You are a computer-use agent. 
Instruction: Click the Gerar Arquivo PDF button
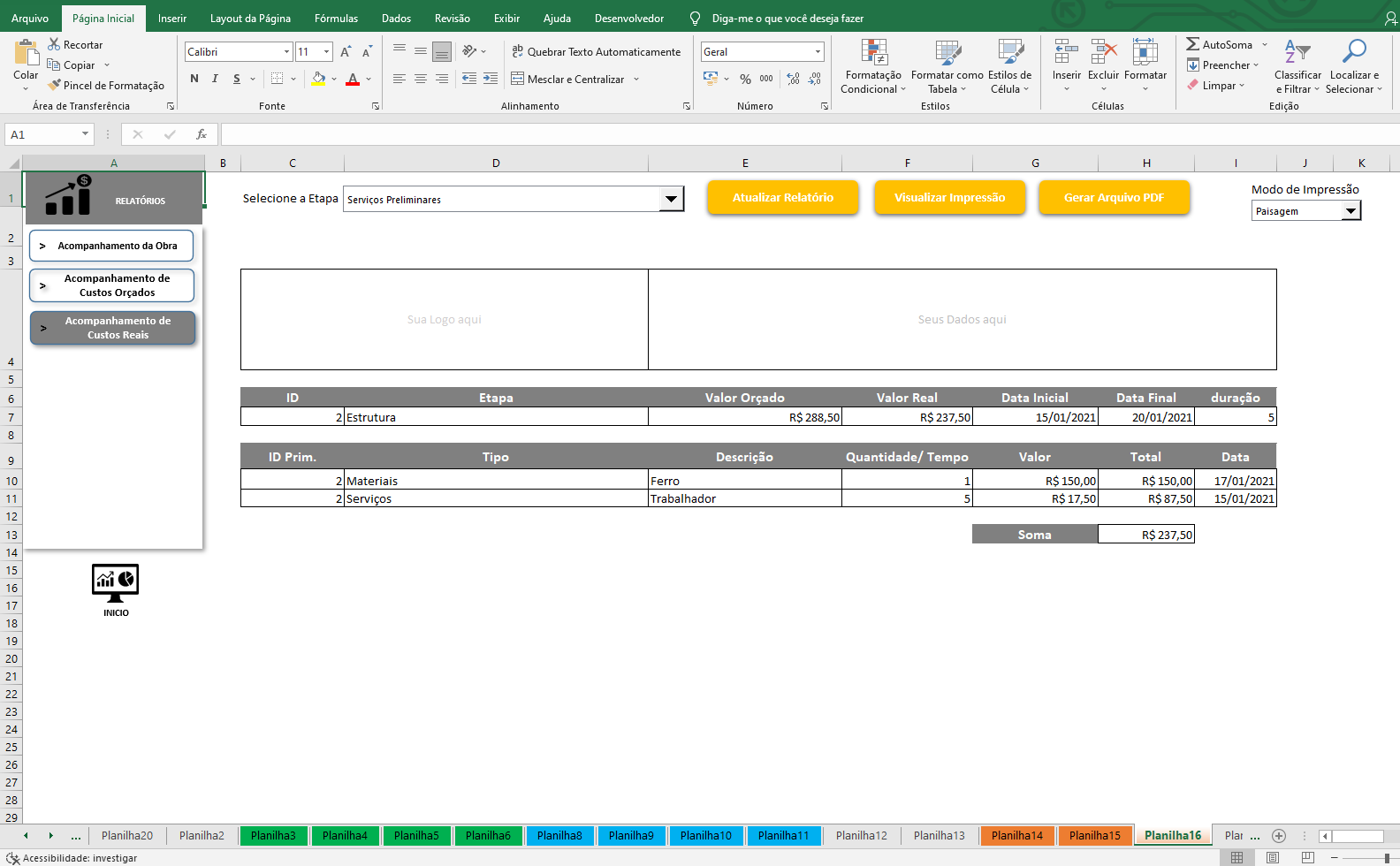pos(1114,198)
